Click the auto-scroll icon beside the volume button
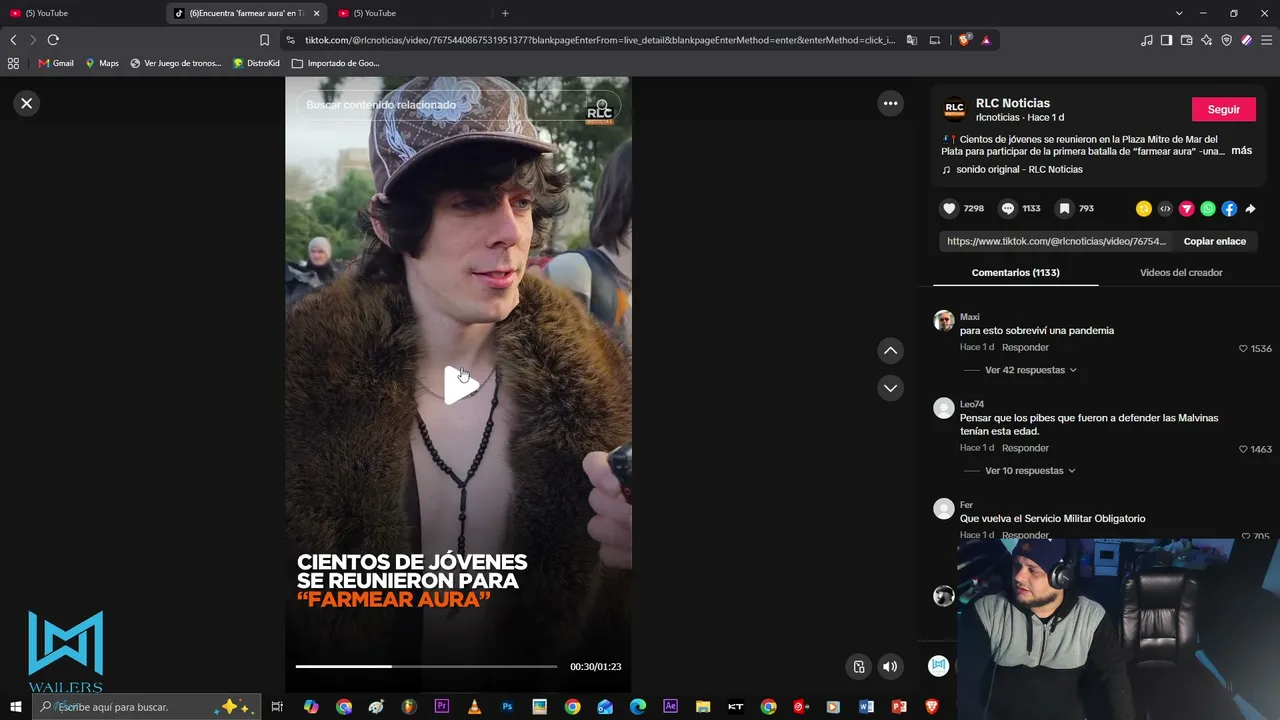 [x=858, y=667]
